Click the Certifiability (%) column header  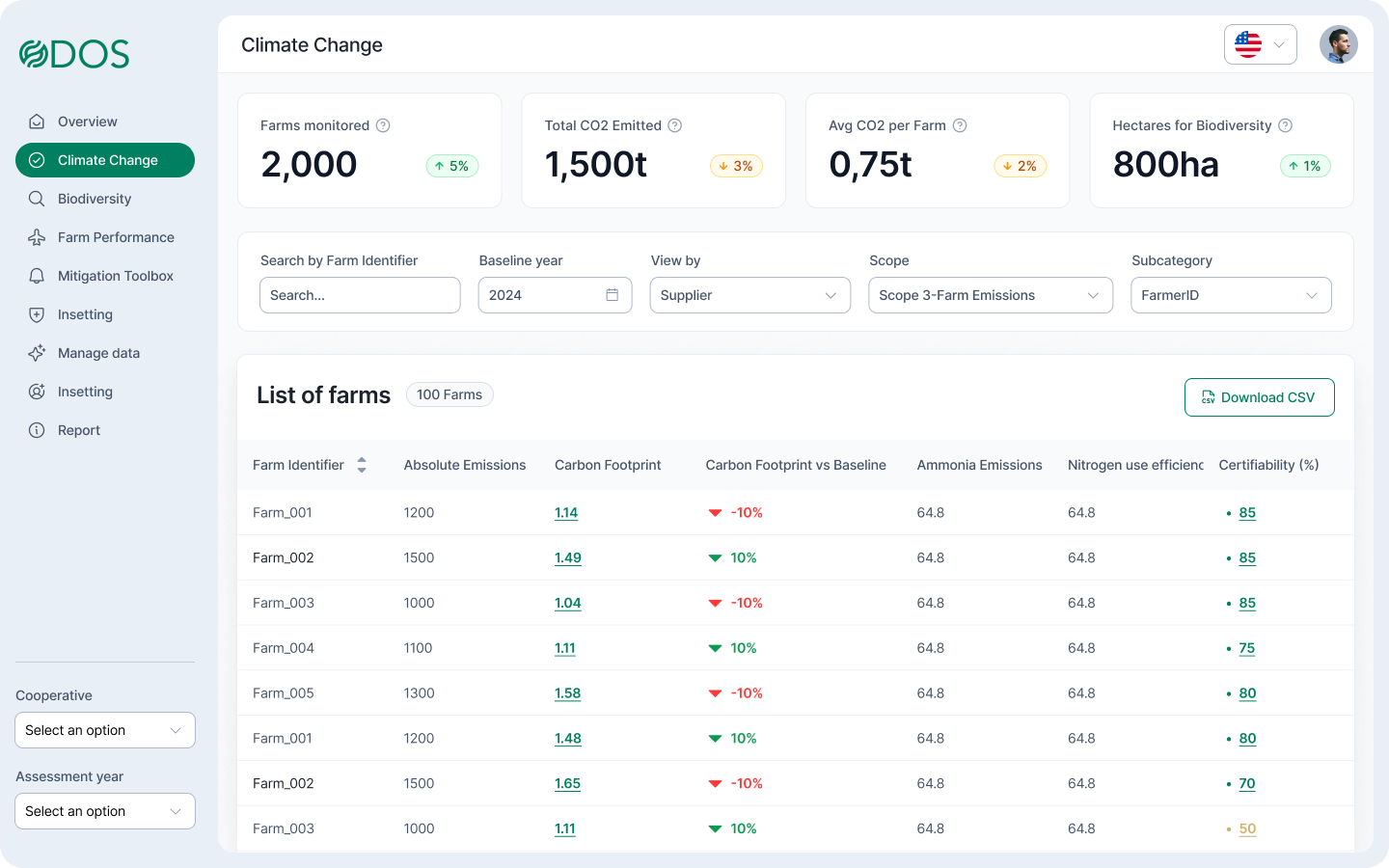(x=1268, y=465)
